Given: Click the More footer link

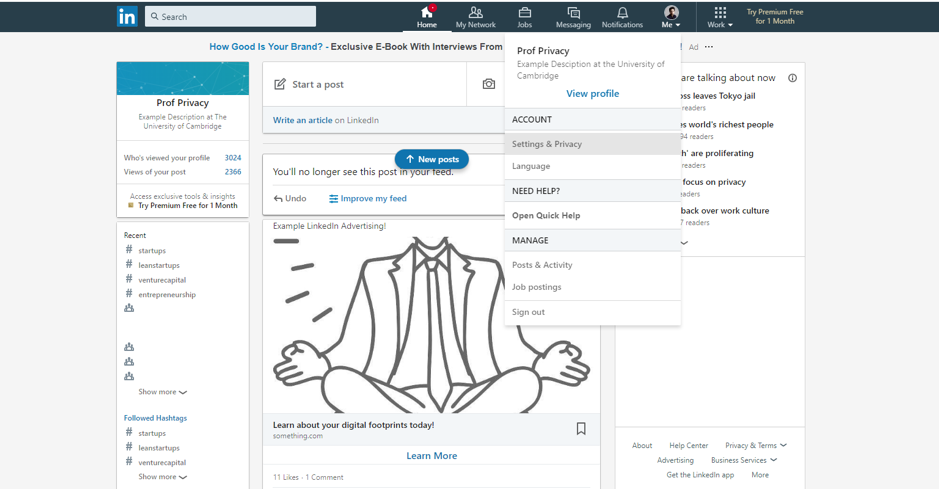Looking at the screenshot, I should pyautogui.click(x=760, y=475).
